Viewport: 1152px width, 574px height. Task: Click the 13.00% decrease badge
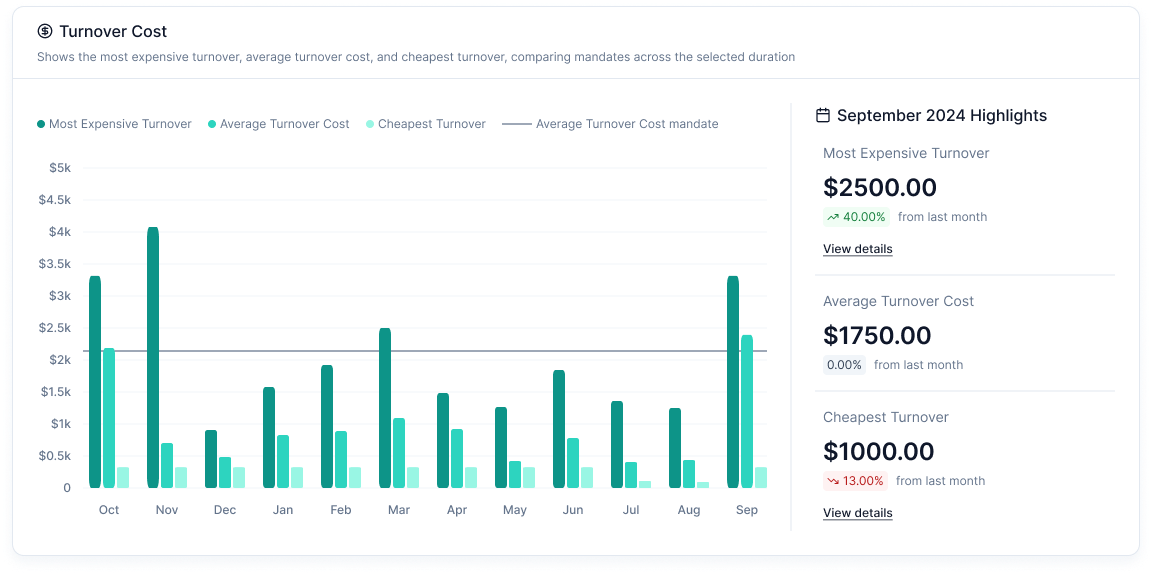[x=855, y=481]
